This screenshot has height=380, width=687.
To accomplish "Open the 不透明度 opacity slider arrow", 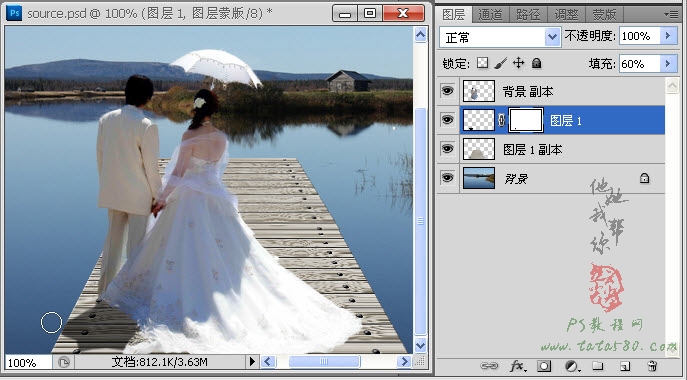I will pos(668,36).
